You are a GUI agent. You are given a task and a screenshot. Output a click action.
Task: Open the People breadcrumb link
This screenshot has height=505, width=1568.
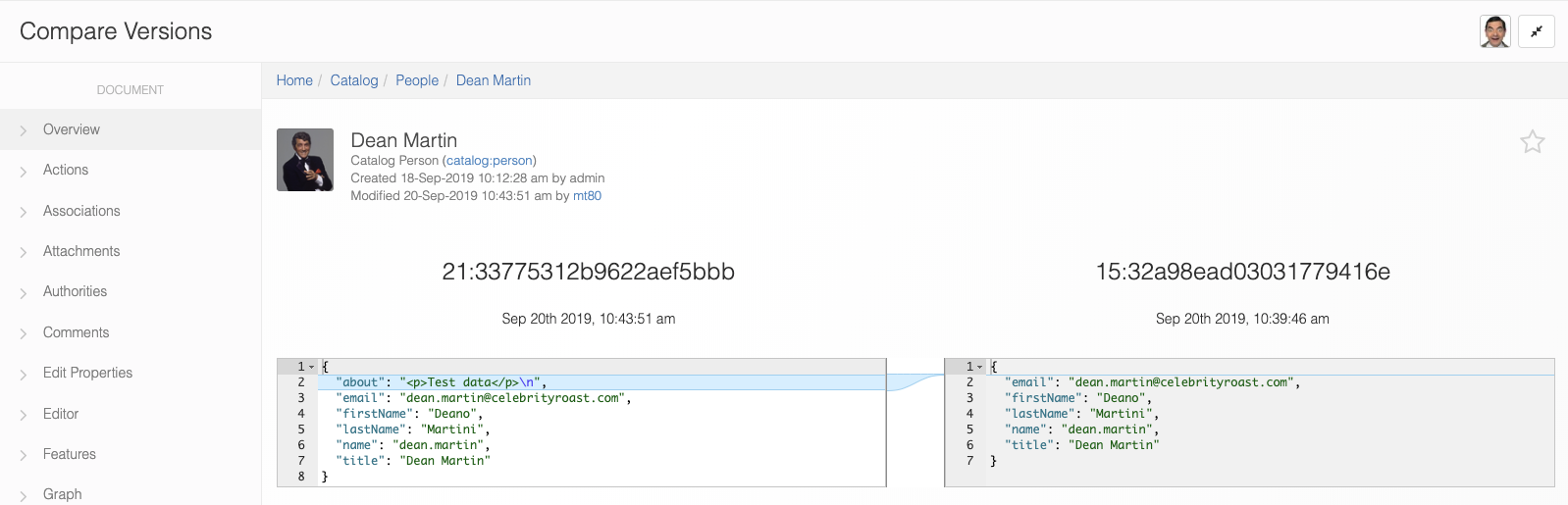tap(417, 80)
